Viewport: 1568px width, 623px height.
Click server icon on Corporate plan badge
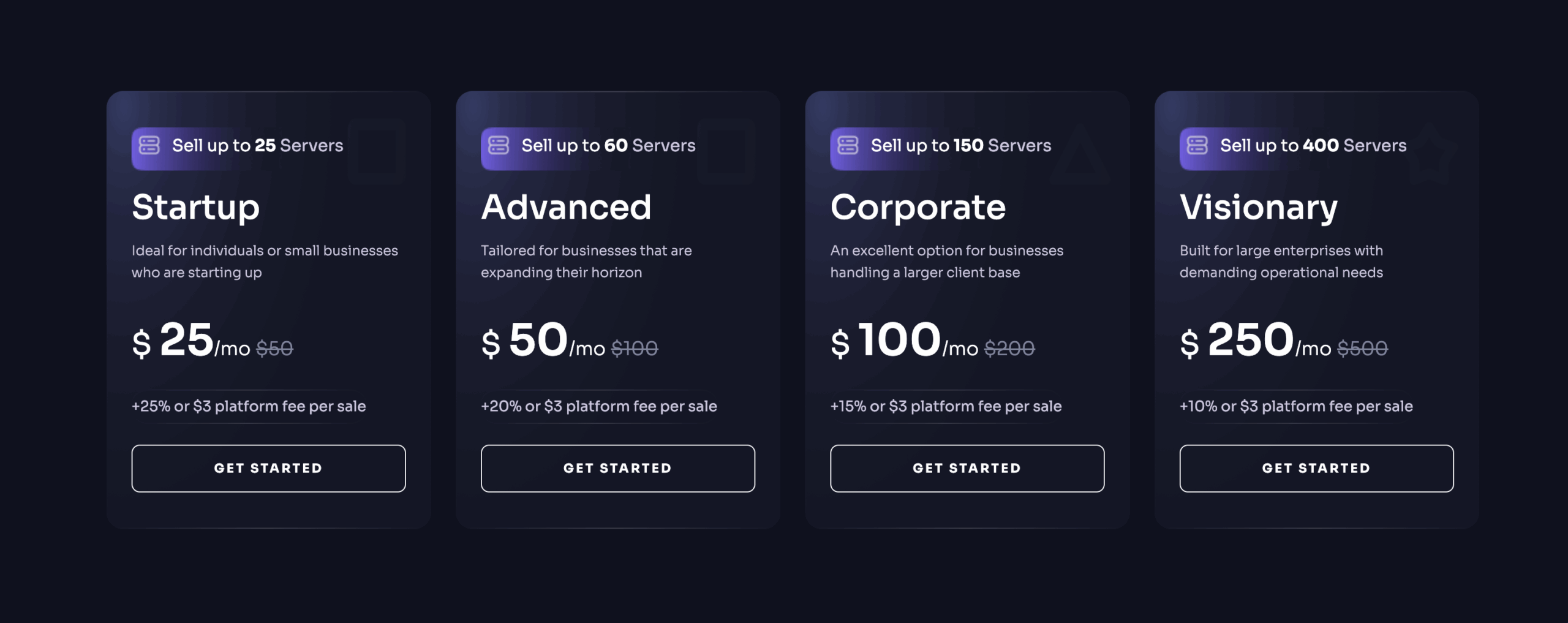pyautogui.click(x=848, y=146)
